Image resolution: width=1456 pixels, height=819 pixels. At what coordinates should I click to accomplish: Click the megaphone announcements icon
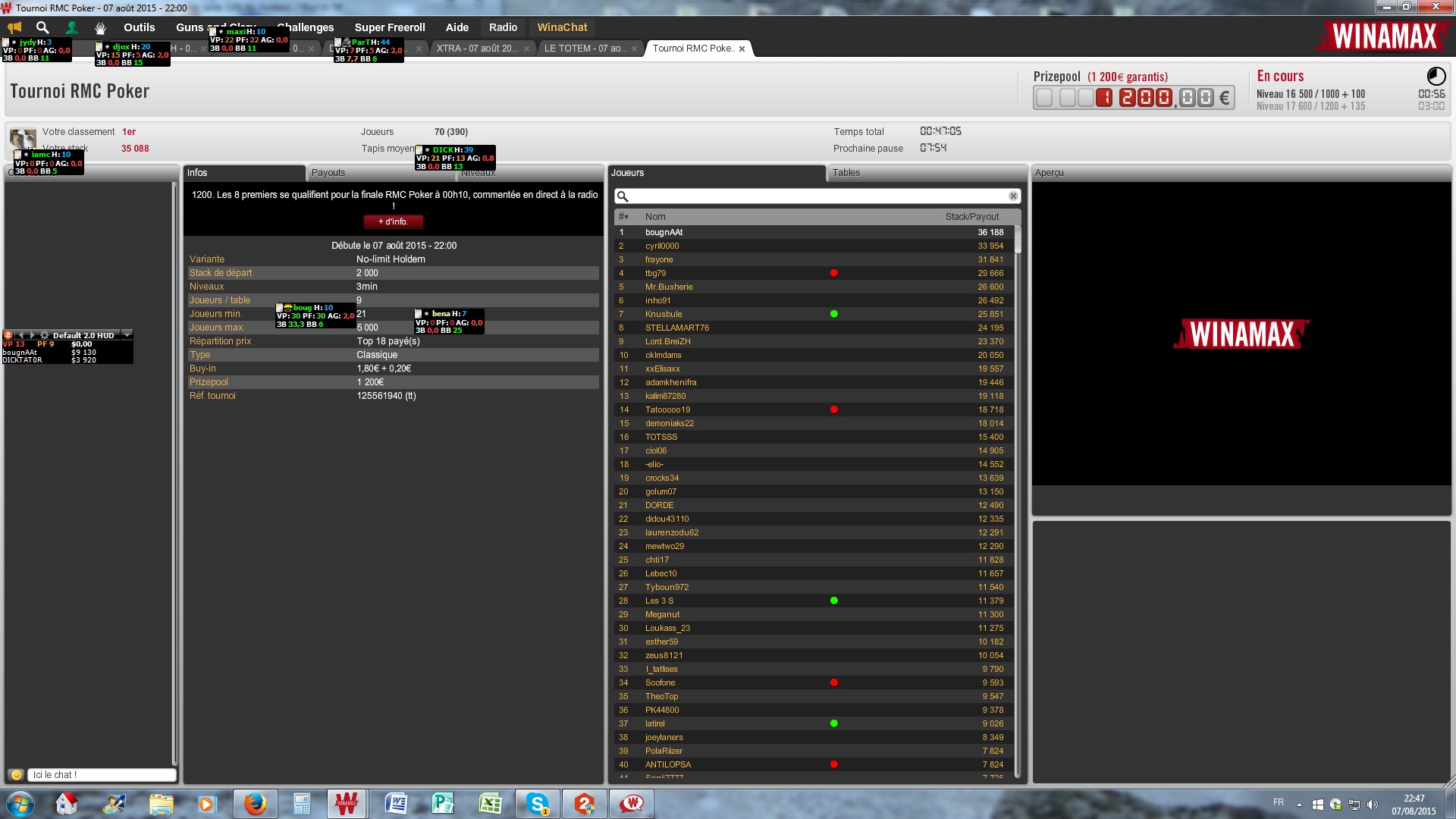14,28
